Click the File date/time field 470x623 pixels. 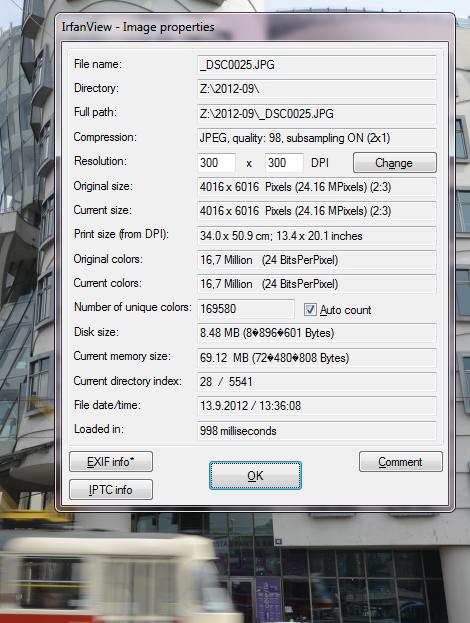[317, 406]
